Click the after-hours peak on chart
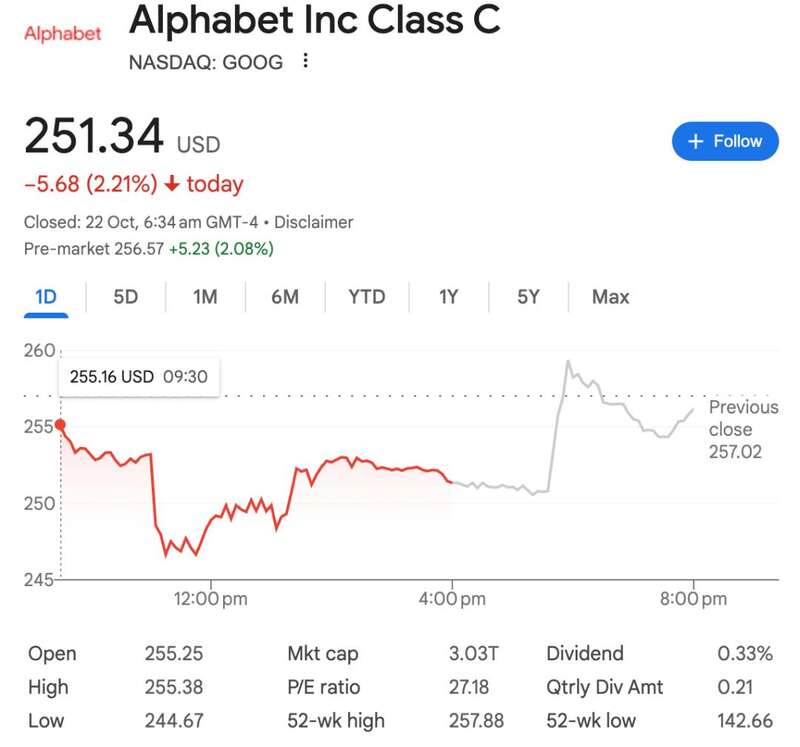Viewport: 800px width, 747px height. coord(568,361)
